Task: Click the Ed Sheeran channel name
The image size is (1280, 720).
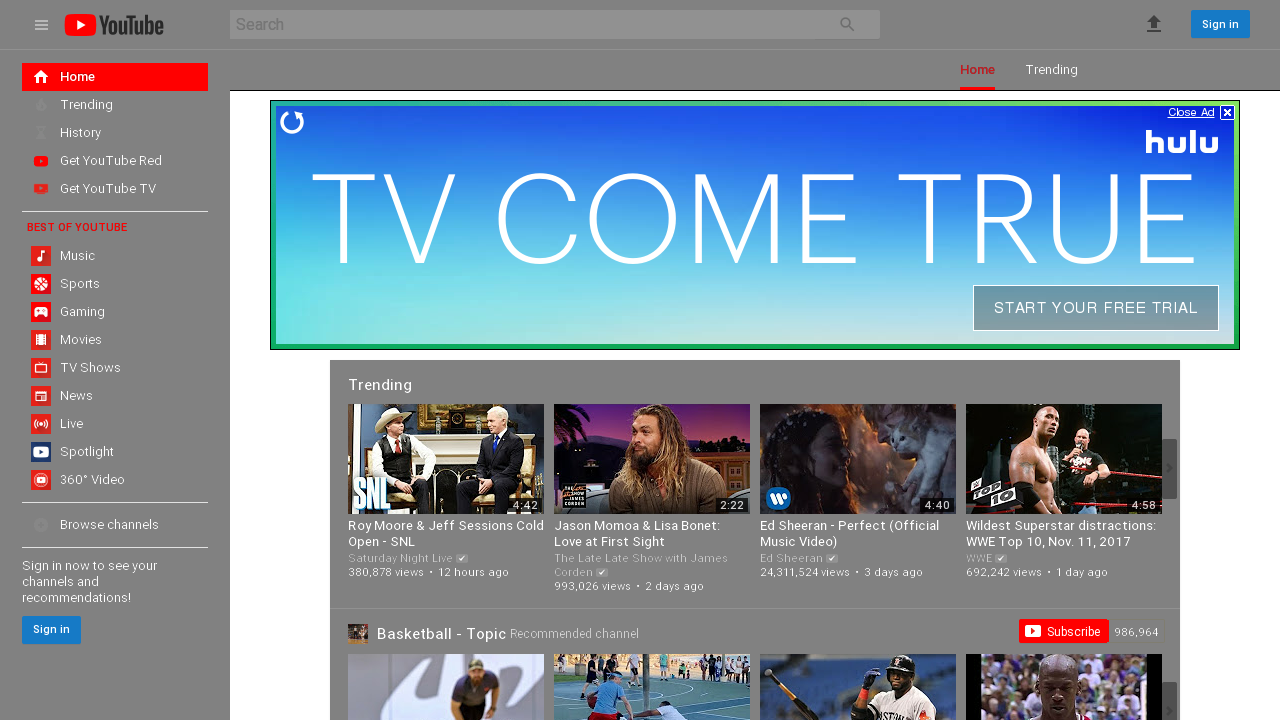Action: pos(791,558)
